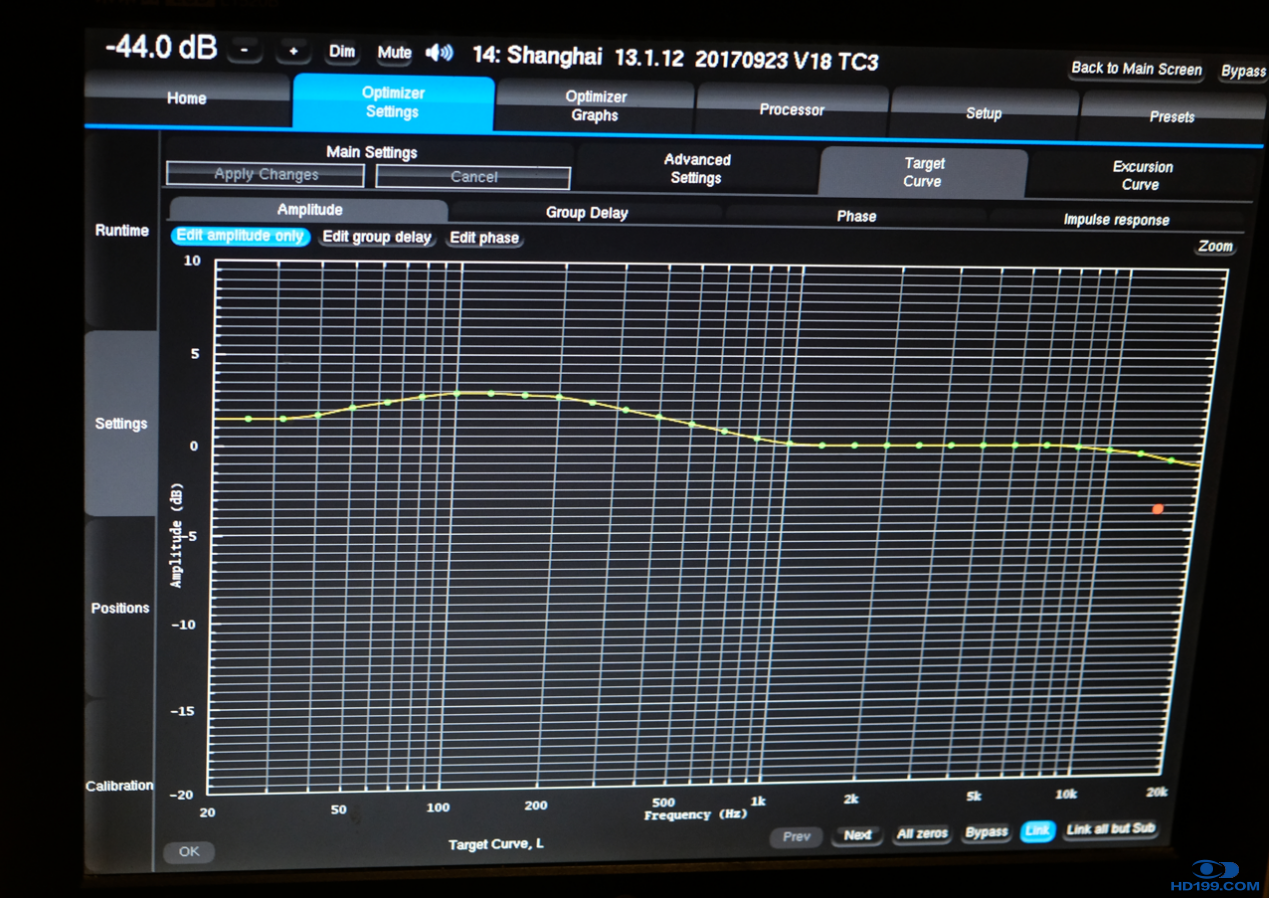Open the Impulse response tab
Screen dimensions: 1269x898
point(1115,220)
